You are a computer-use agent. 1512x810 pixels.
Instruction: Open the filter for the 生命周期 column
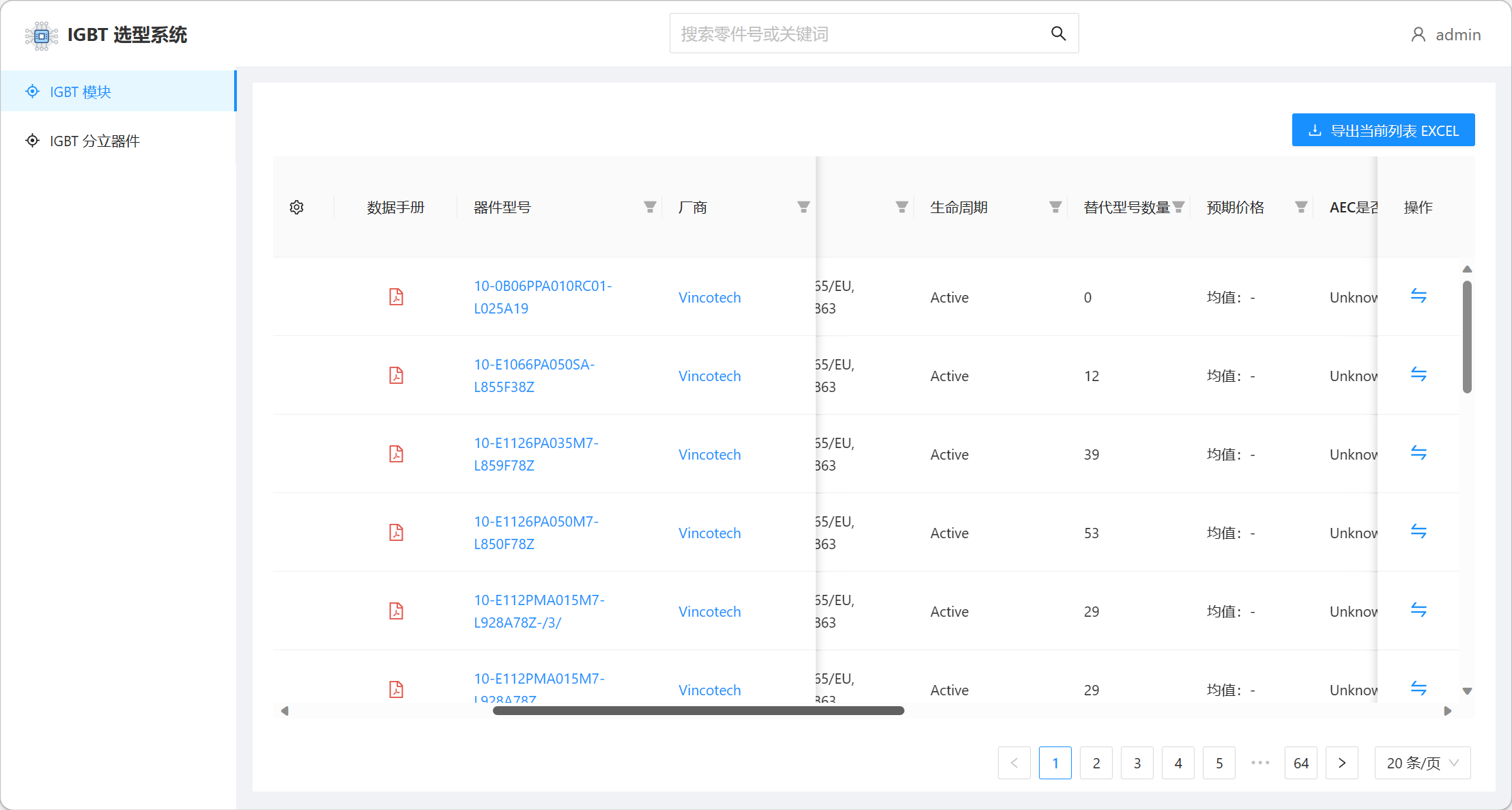click(x=1055, y=207)
